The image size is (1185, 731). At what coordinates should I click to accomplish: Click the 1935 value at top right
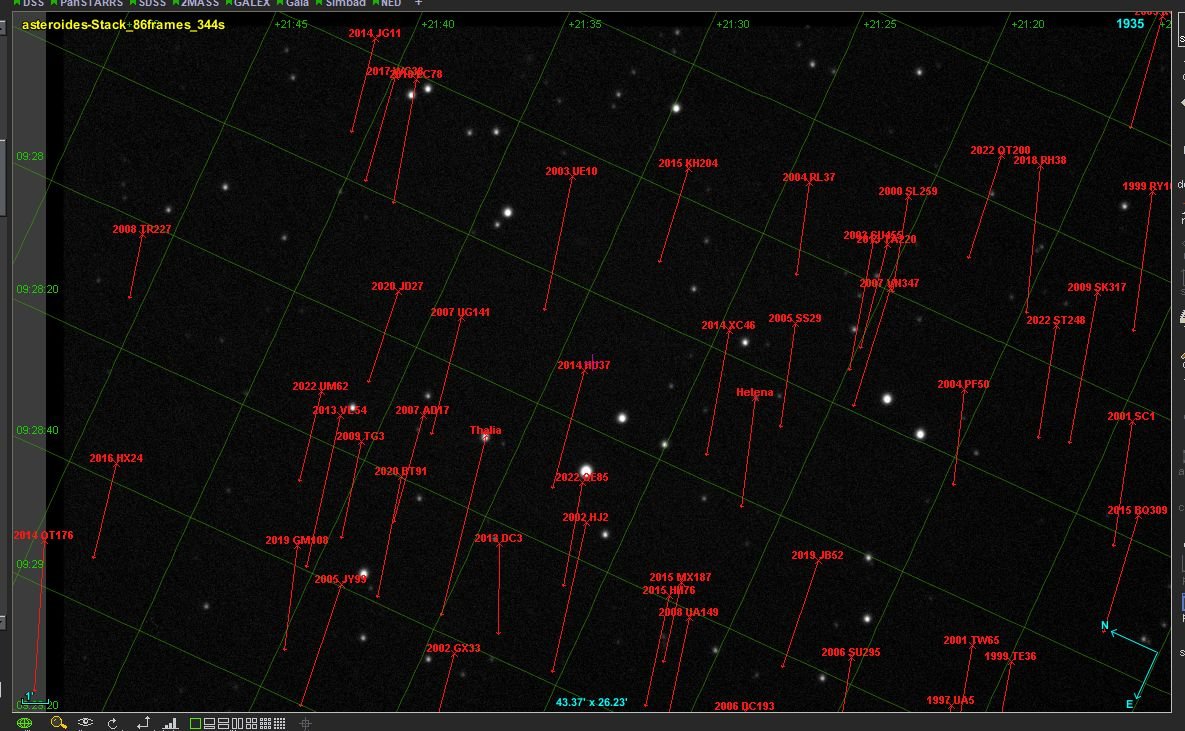[1130, 23]
